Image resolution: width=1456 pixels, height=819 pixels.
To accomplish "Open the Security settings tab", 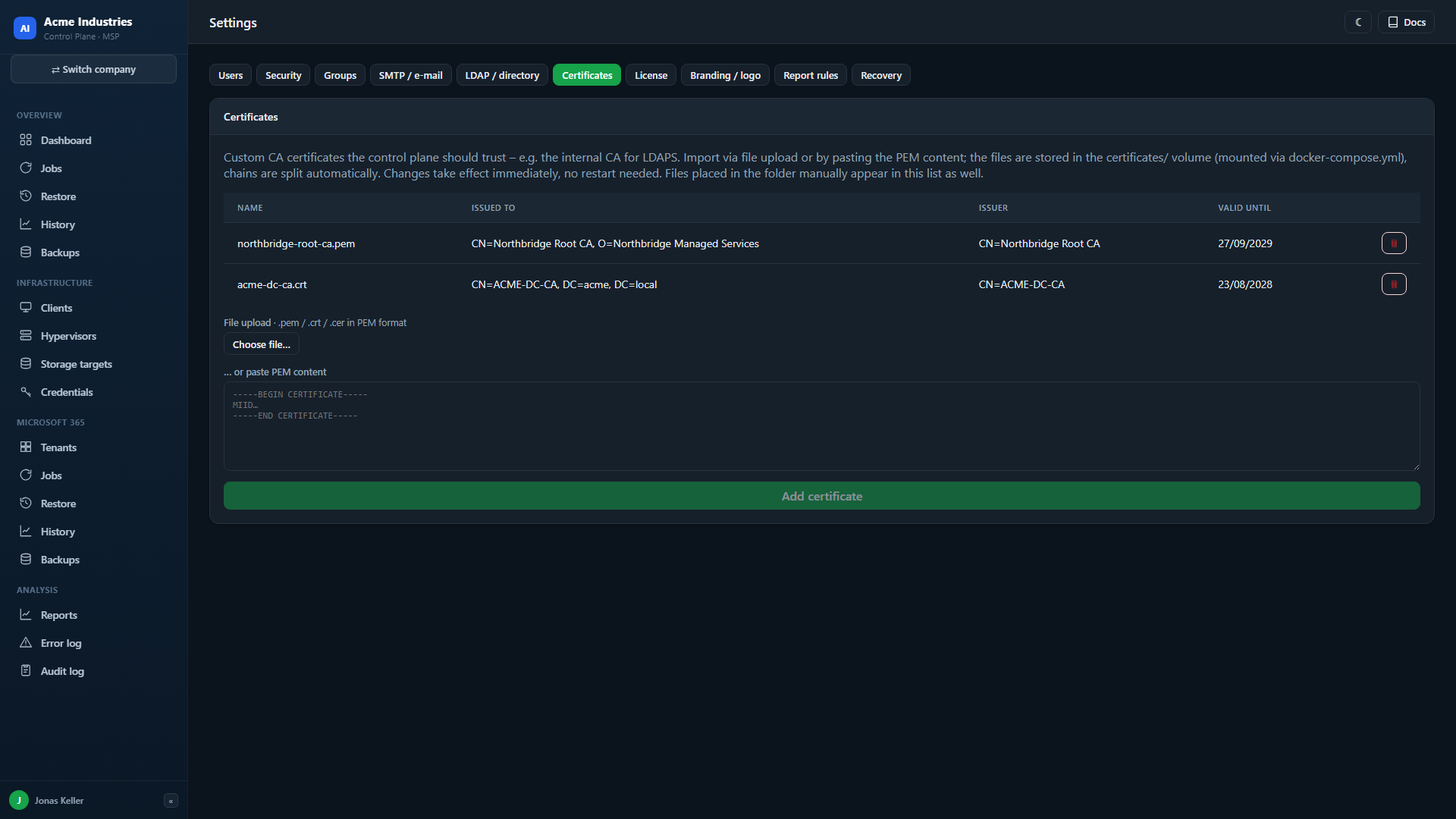I will click(x=283, y=75).
